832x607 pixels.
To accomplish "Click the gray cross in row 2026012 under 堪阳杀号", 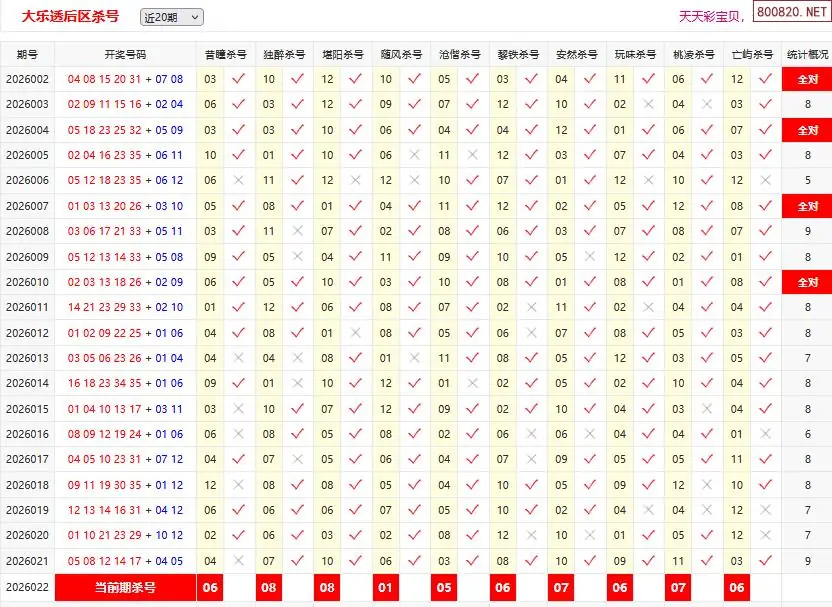I will (x=356, y=333).
